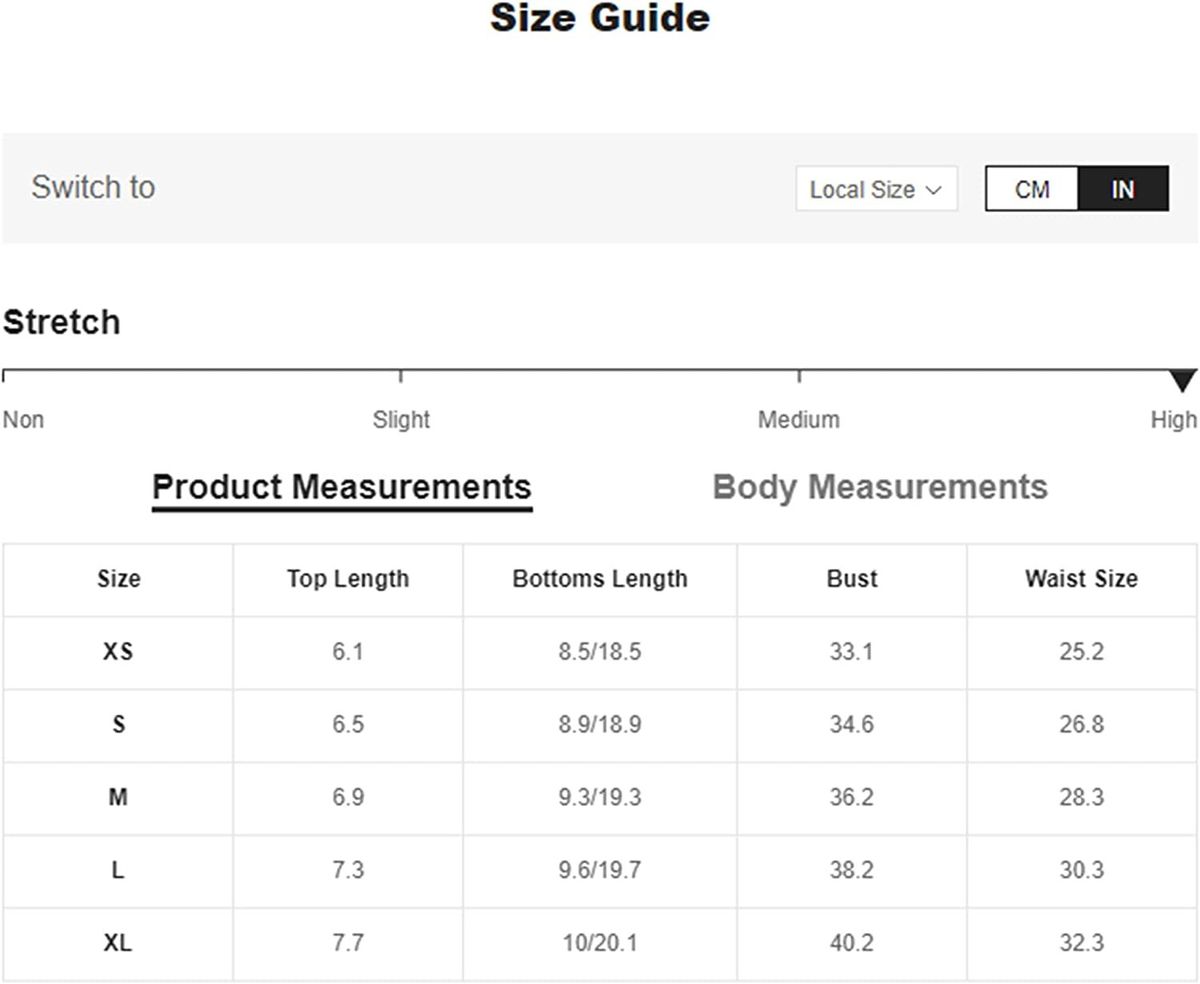Select the IN unit toggle
The width and height of the screenshot is (1200, 984).
[x=1122, y=189]
